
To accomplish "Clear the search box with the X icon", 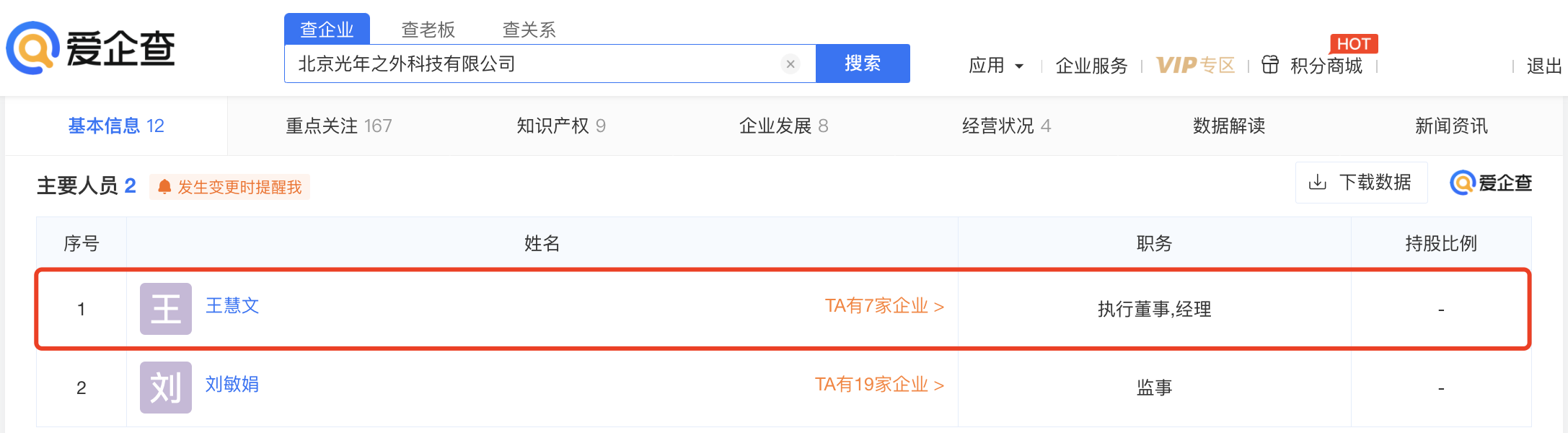I will [790, 64].
